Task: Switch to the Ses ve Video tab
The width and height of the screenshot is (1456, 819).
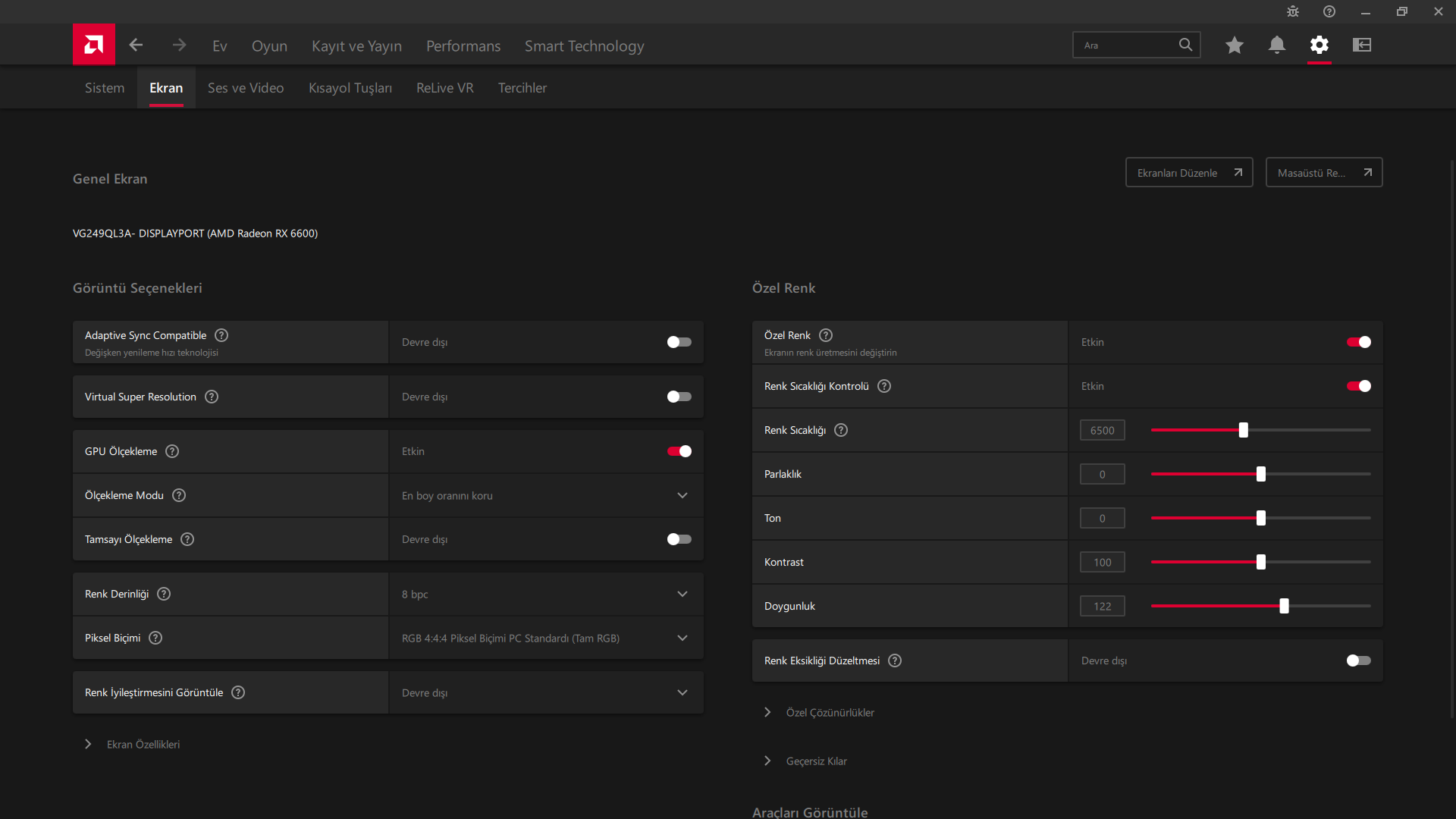Action: tap(246, 88)
